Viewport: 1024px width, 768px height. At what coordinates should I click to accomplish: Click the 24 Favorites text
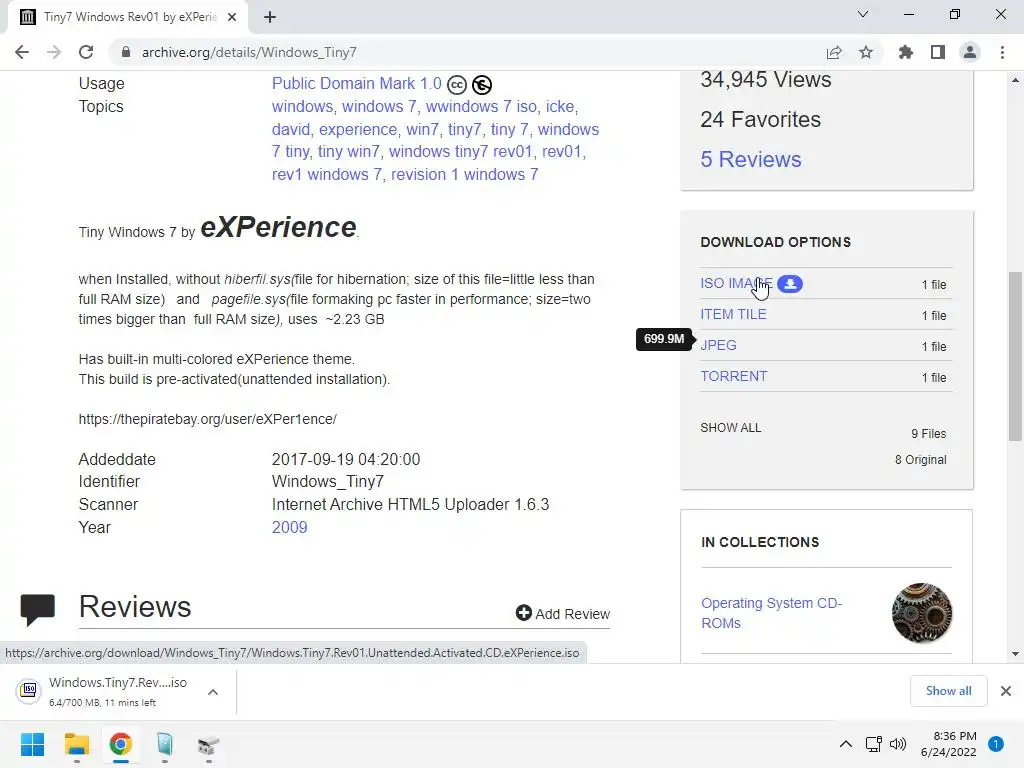[x=760, y=120]
